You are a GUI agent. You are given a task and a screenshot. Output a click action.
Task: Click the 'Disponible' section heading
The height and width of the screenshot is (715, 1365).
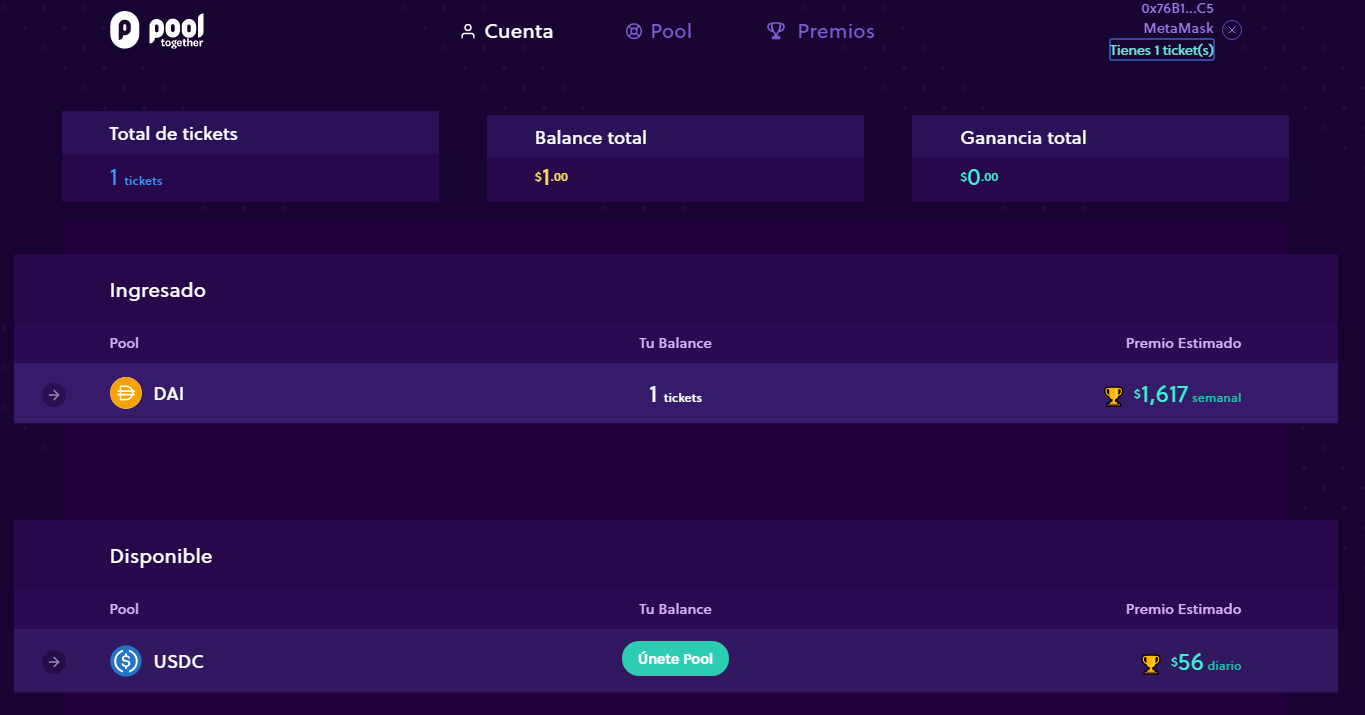pyautogui.click(x=161, y=556)
